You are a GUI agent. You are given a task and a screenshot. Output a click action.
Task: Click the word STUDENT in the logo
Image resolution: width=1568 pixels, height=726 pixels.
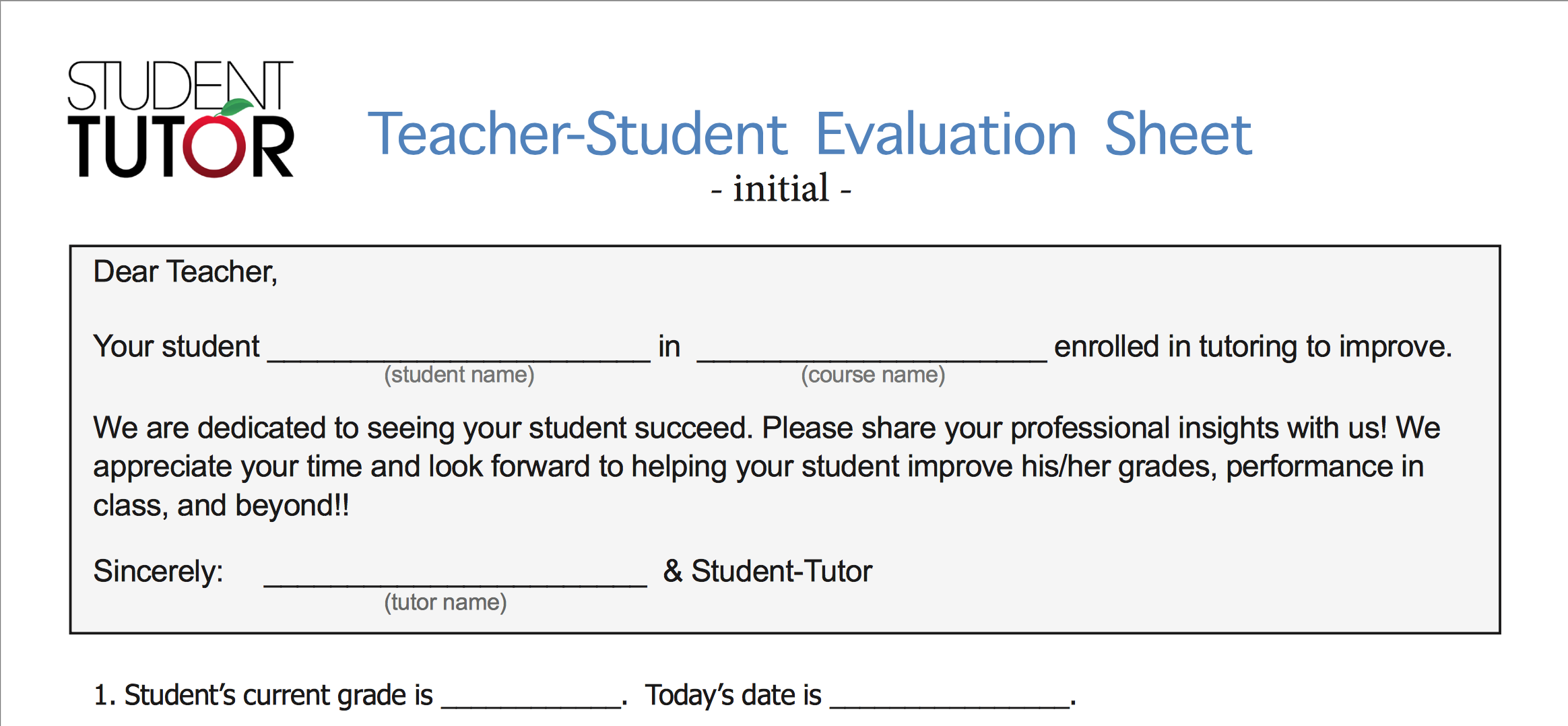180,86
